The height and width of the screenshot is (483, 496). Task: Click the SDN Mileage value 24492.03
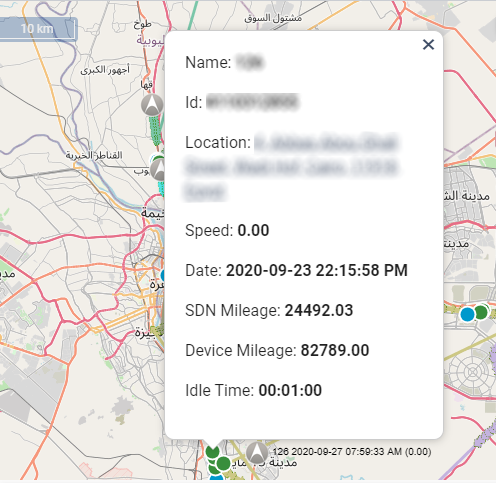click(319, 310)
